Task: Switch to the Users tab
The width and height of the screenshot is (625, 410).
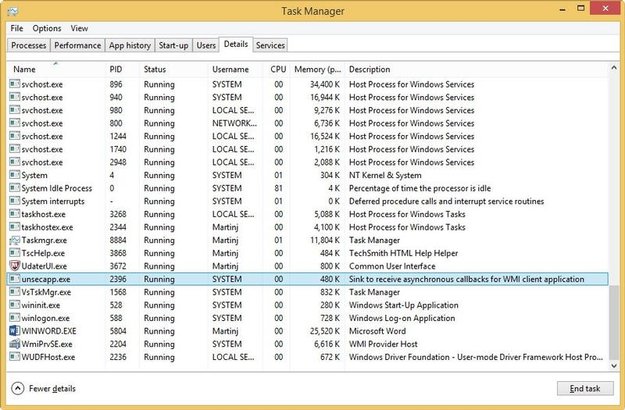Action: click(206, 45)
